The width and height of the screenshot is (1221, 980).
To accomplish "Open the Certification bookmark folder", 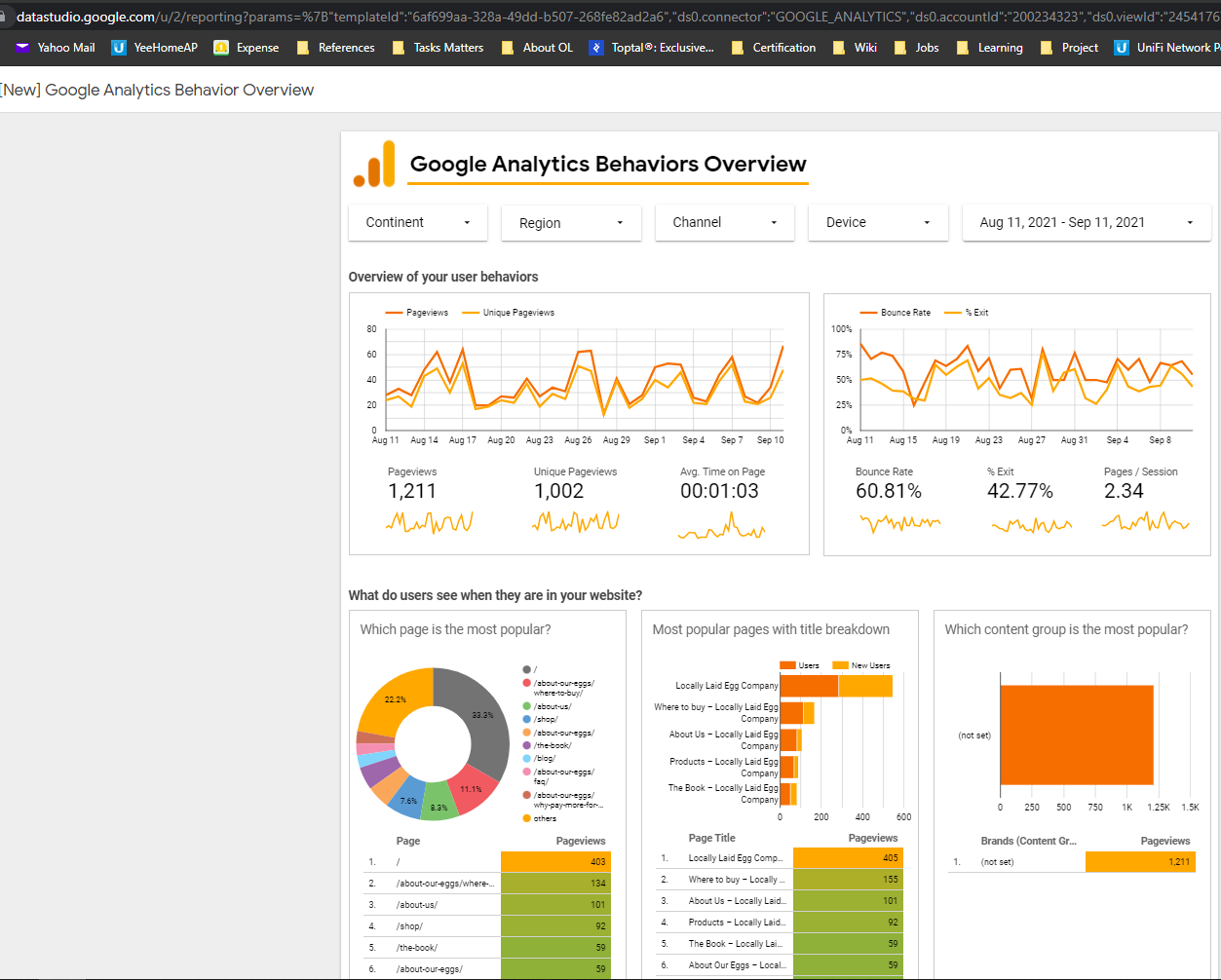I will [x=773, y=47].
